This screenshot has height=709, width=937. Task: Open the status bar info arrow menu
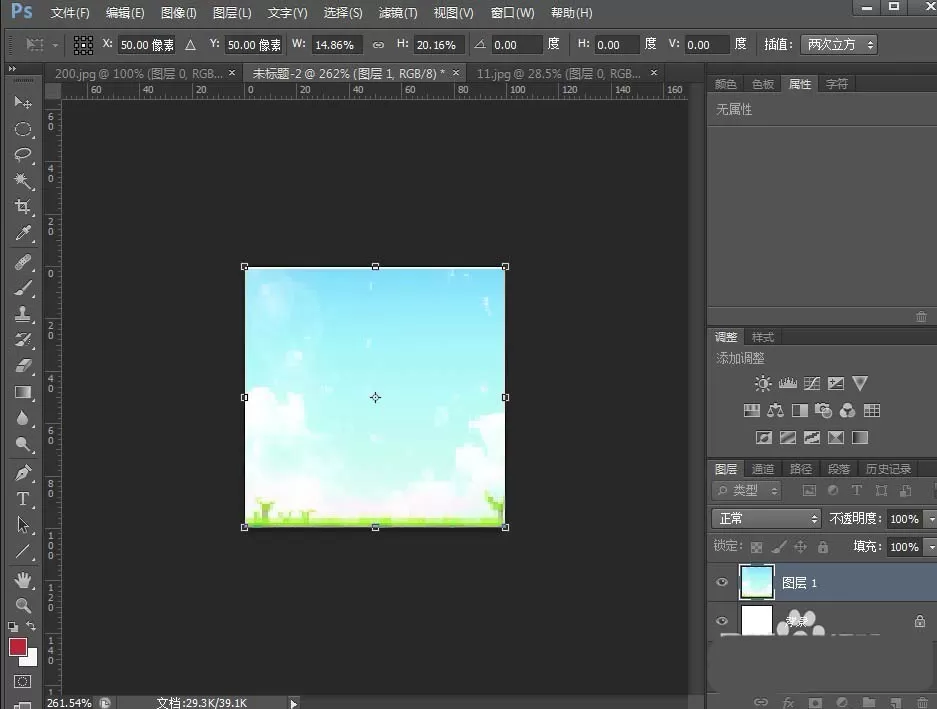coord(293,704)
